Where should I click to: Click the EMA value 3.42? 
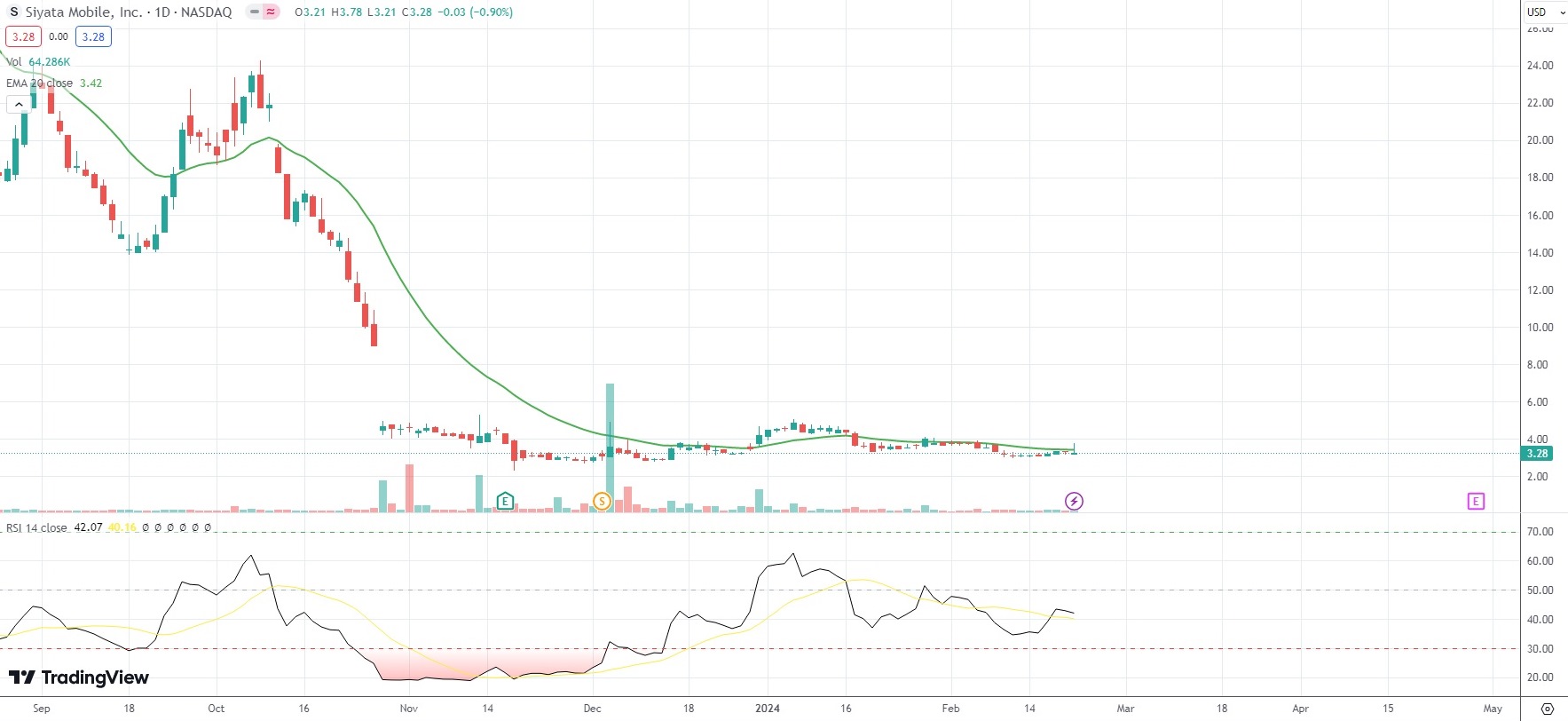[x=91, y=83]
